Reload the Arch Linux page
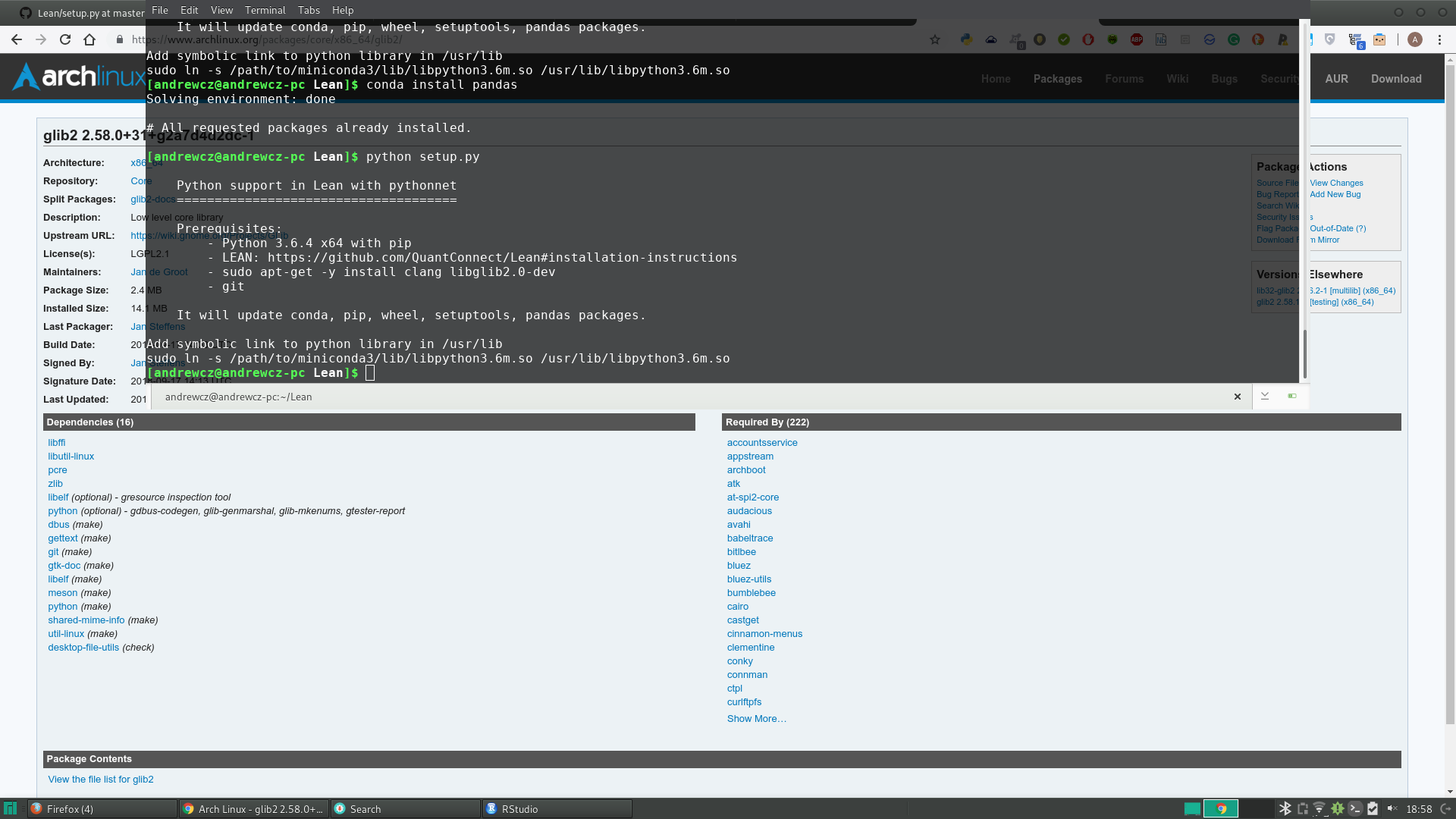The image size is (1456, 819). (65, 39)
